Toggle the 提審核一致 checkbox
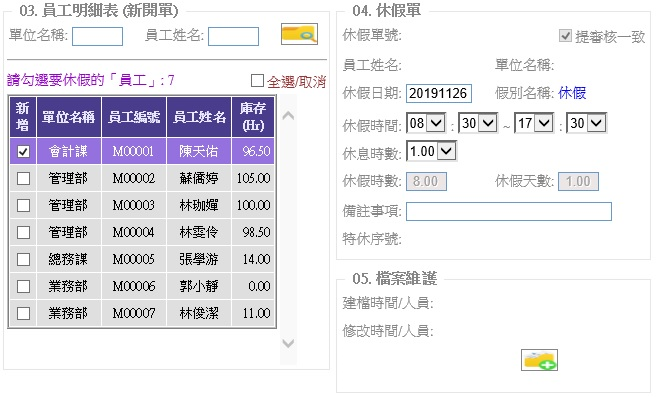 point(565,36)
